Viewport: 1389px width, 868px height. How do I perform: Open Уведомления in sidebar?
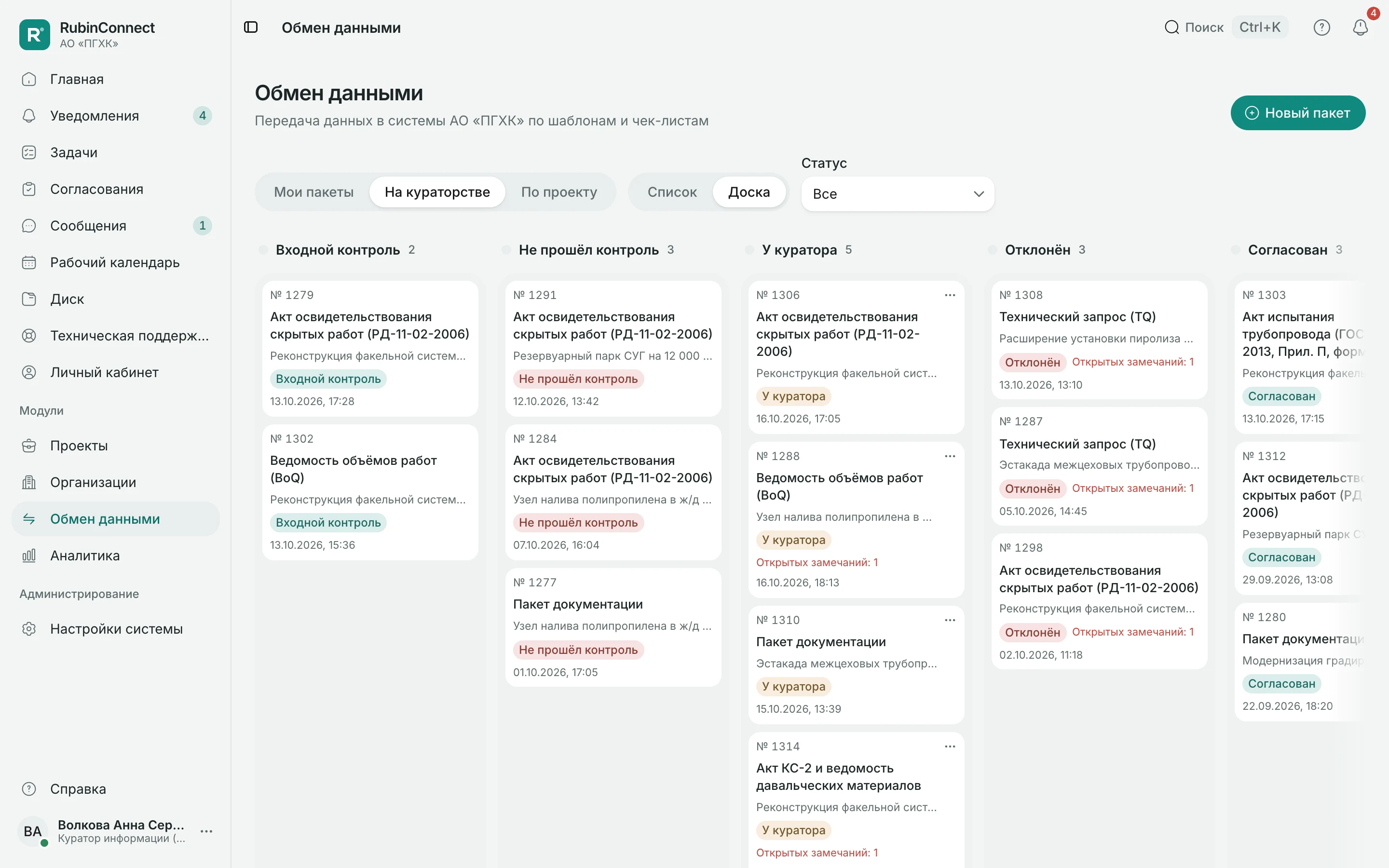point(115,116)
